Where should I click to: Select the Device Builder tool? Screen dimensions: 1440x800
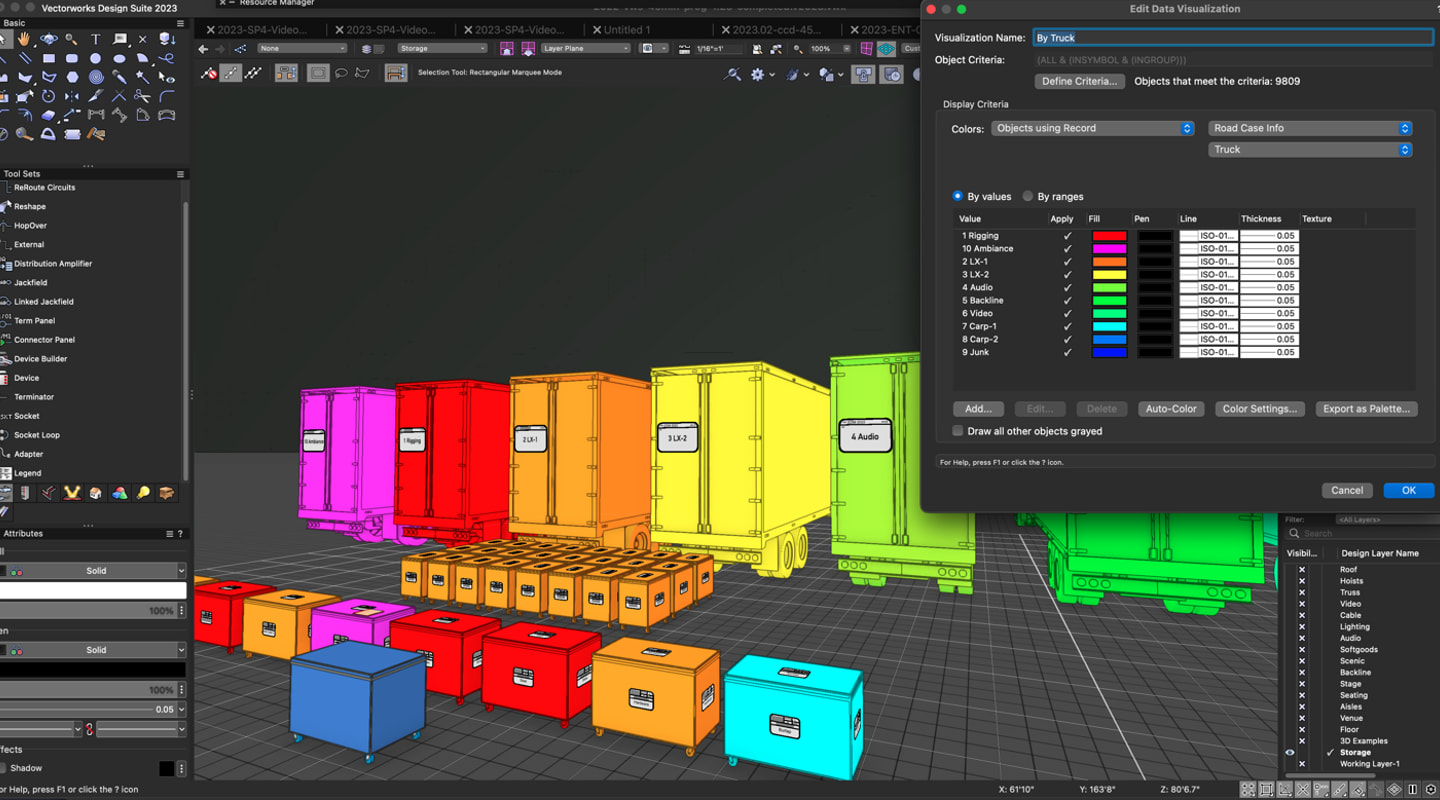coord(40,359)
